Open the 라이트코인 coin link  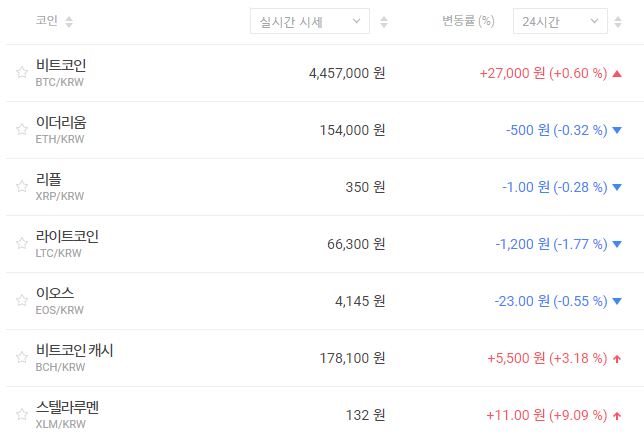pyautogui.click(x=67, y=236)
